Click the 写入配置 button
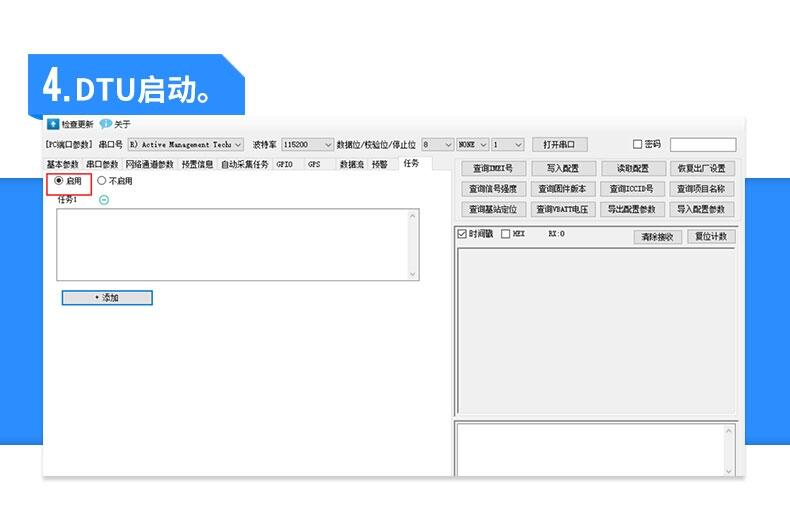The image size is (790, 511). coord(563,169)
